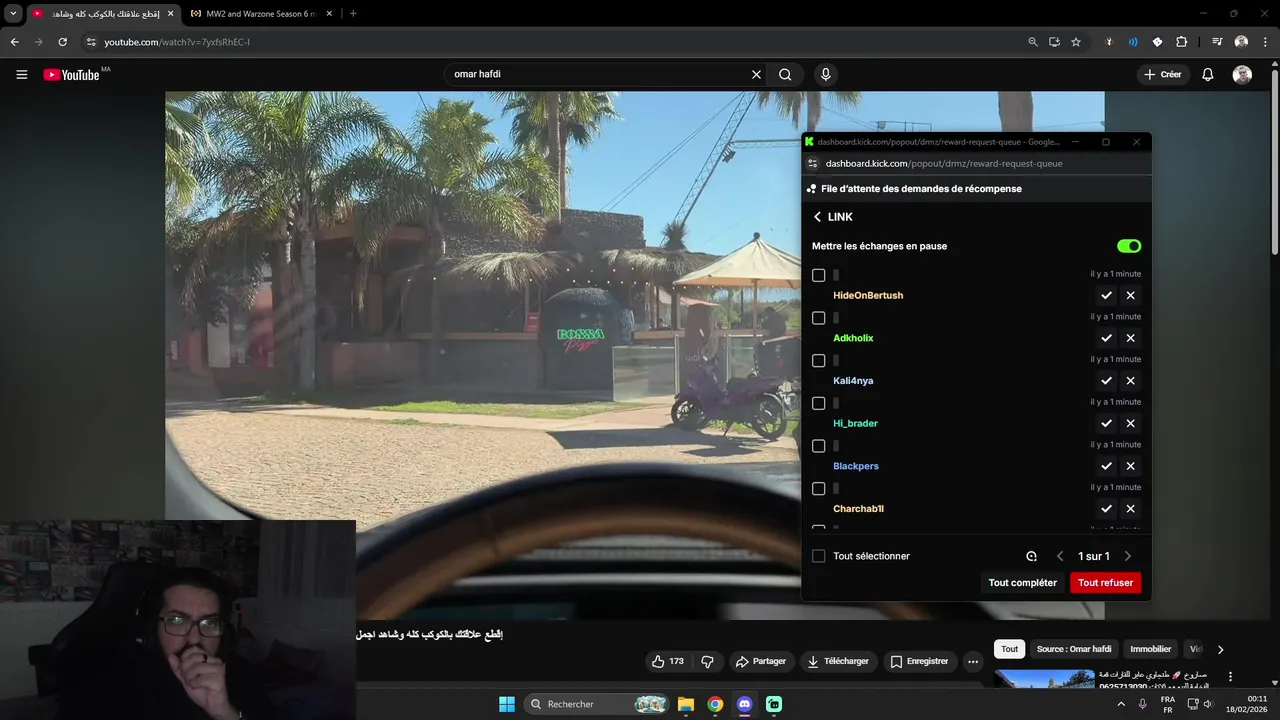Click the youtube.com address bar URL

(x=177, y=42)
